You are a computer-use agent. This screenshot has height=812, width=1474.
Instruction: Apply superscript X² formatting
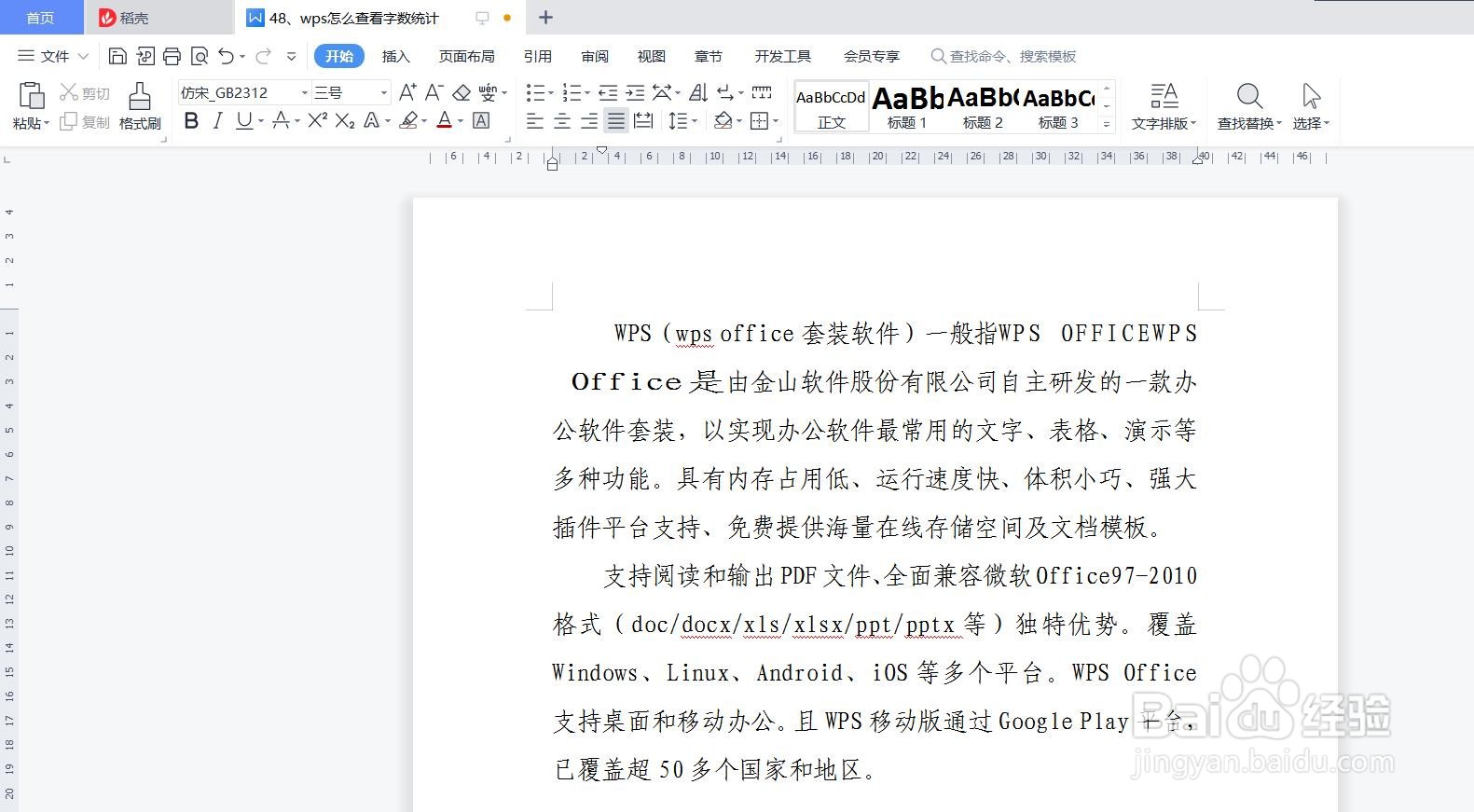pos(317,120)
